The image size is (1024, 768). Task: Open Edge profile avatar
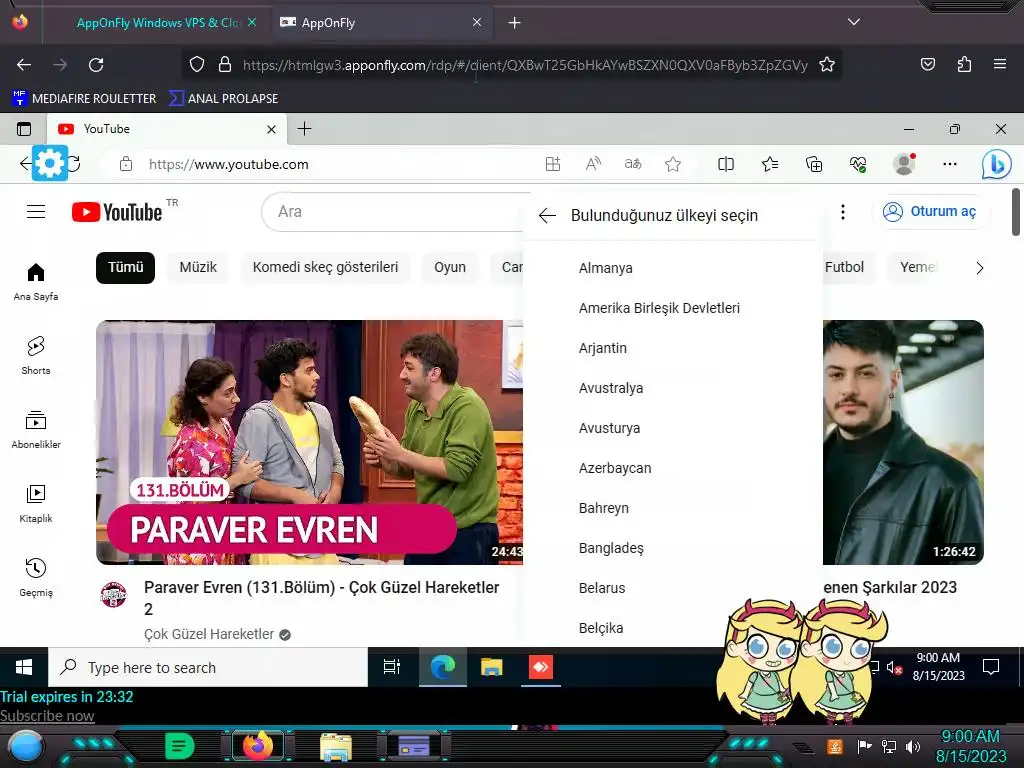pyautogui.click(x=904, y=165)
